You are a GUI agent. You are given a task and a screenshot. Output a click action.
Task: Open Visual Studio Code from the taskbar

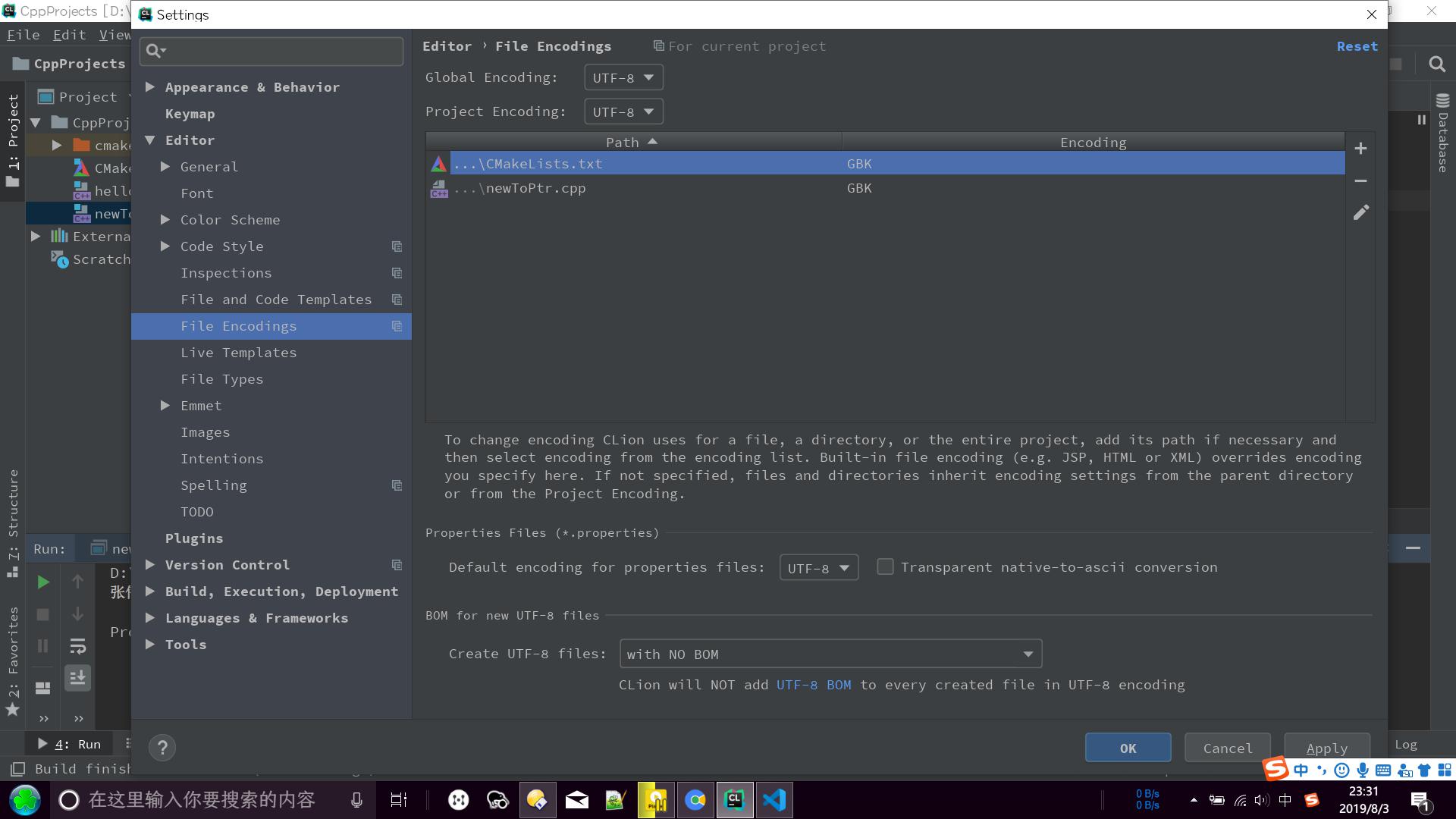tap(773, 800)
